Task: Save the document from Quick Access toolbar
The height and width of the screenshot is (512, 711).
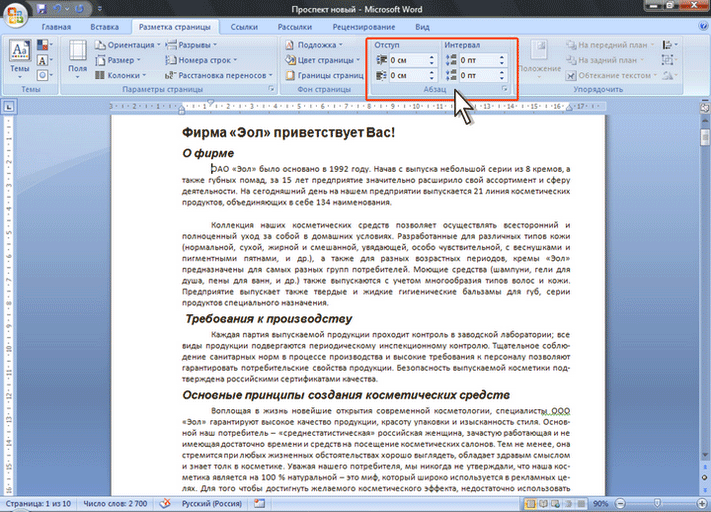Action: pyautogui.click(x=42, y=9)
